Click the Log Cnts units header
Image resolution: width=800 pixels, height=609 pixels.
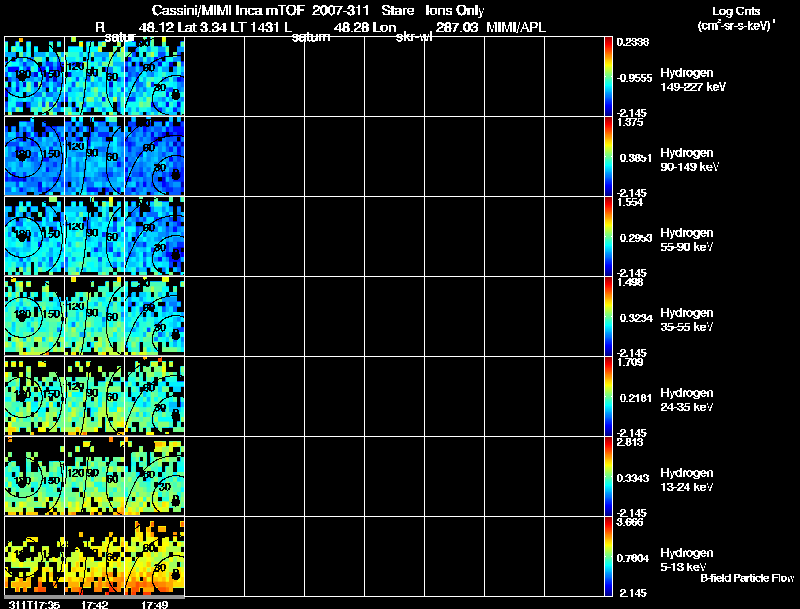click(x=734, y=18)
